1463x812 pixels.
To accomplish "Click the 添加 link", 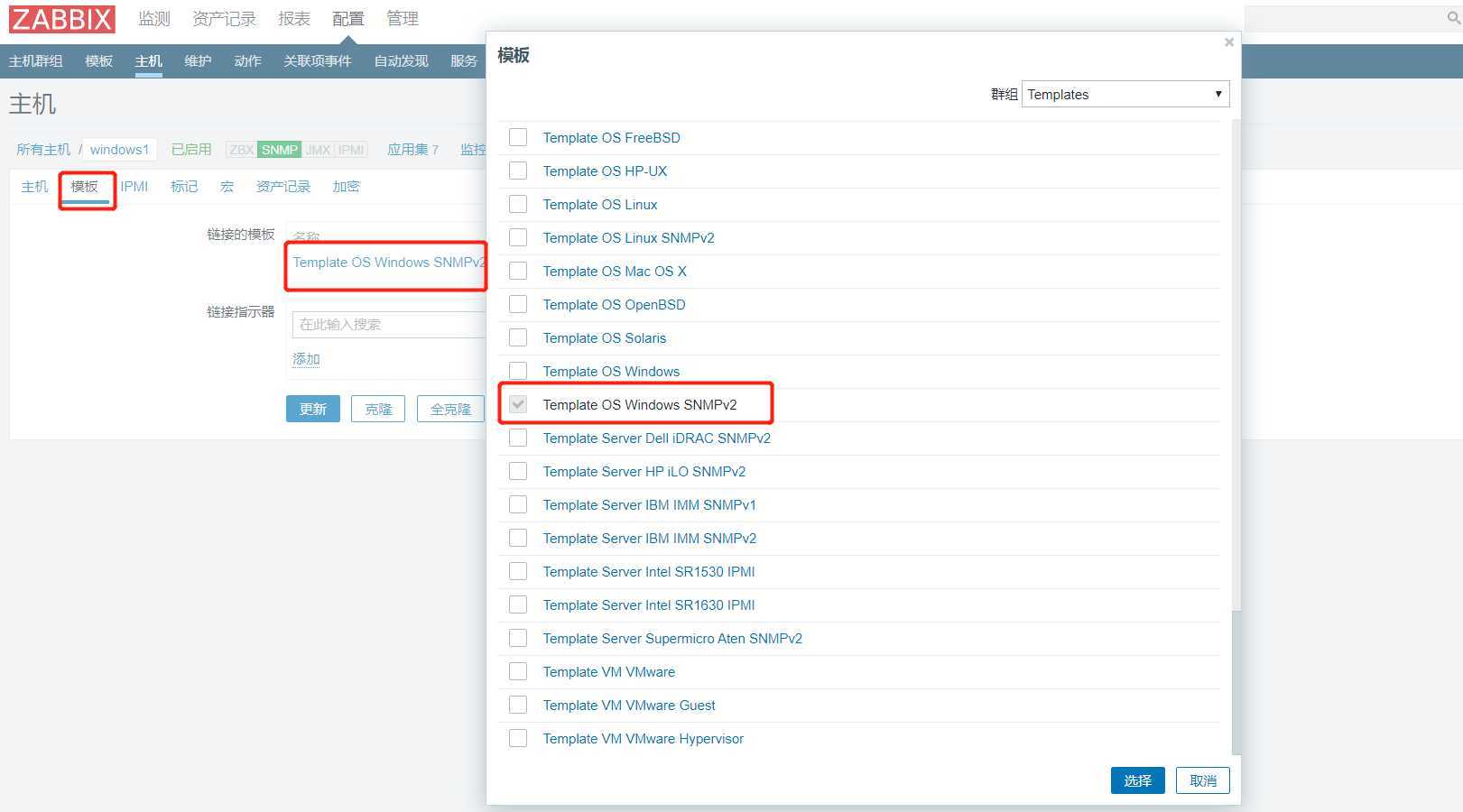I will [306, 358].
